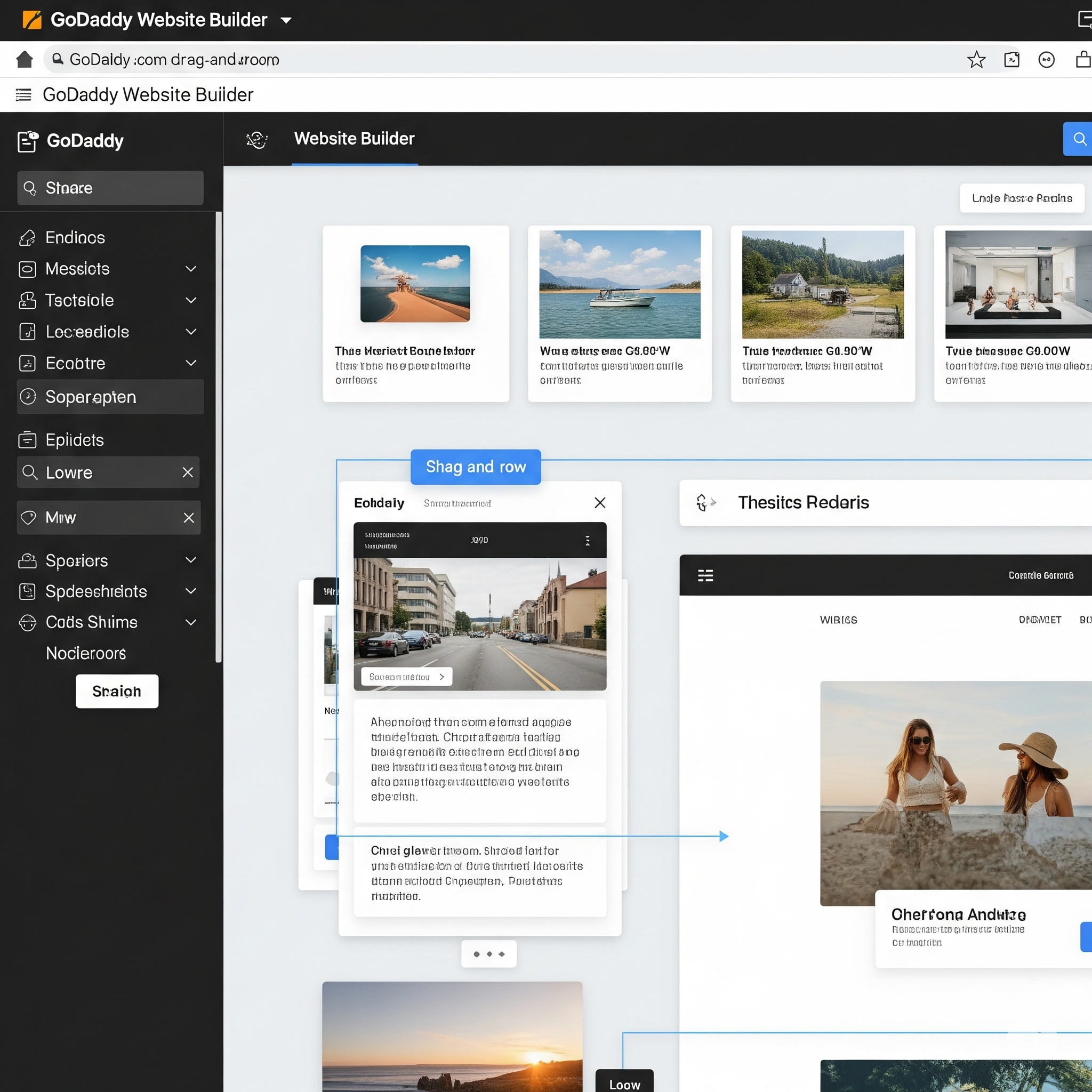Viewport: 1092px width, 1092px height.
Task: Click the Spdesshriots sidebar icon
Action: coord(27,592)
